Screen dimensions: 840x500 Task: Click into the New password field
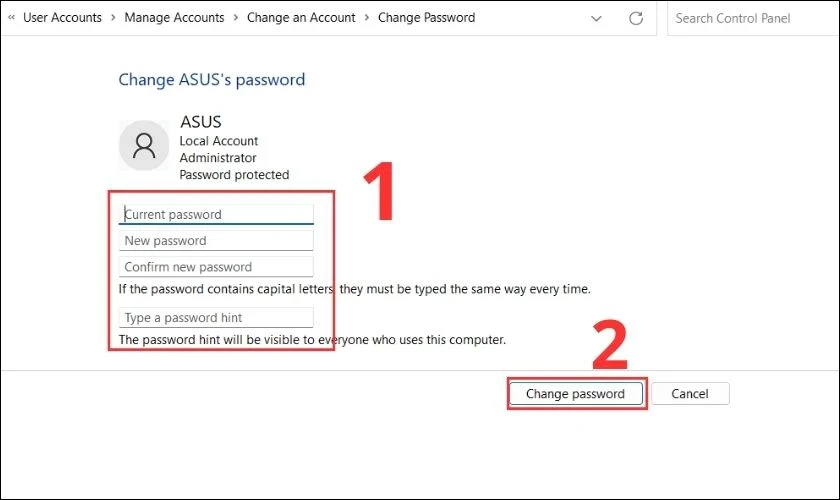(x=216, y=241)
